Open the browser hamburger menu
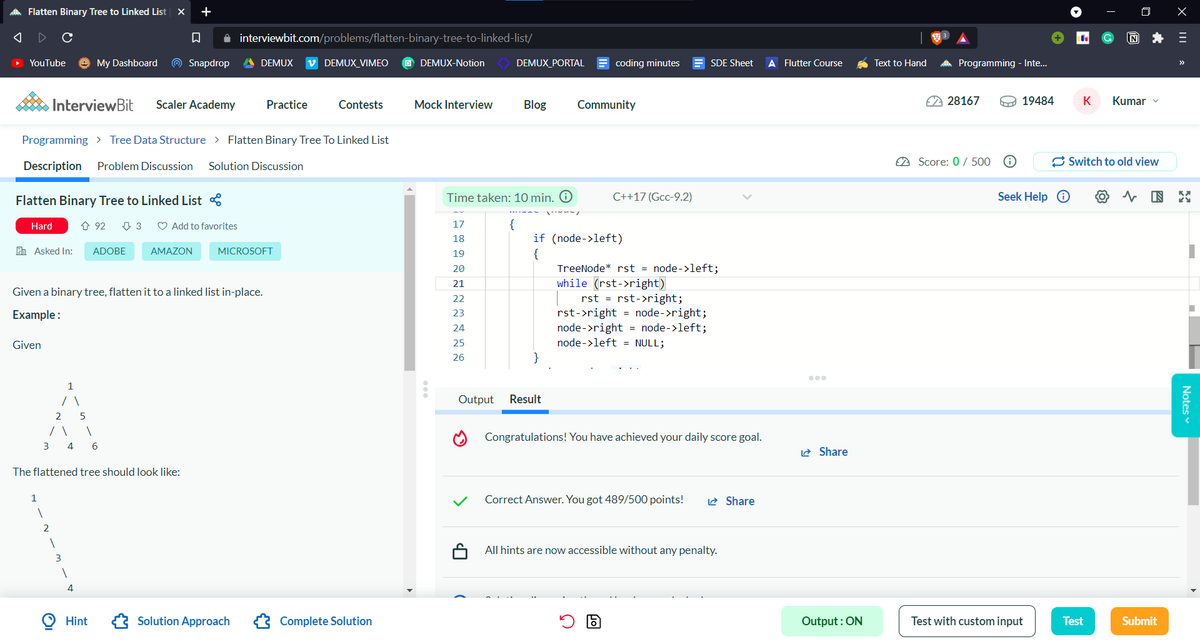The height and width of the screenshot is (644, 1200). [x=1182, y=38]
